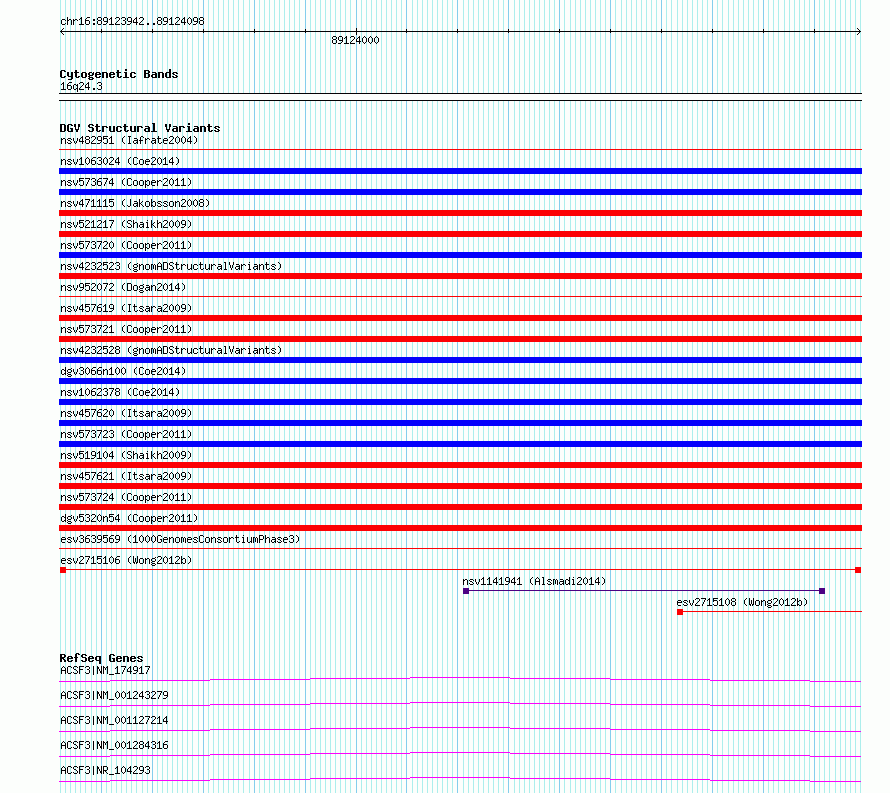890x793 pixels.
Task: Open nsv1141941 (Alsmadi2014) label
Action: click(534, 581)
